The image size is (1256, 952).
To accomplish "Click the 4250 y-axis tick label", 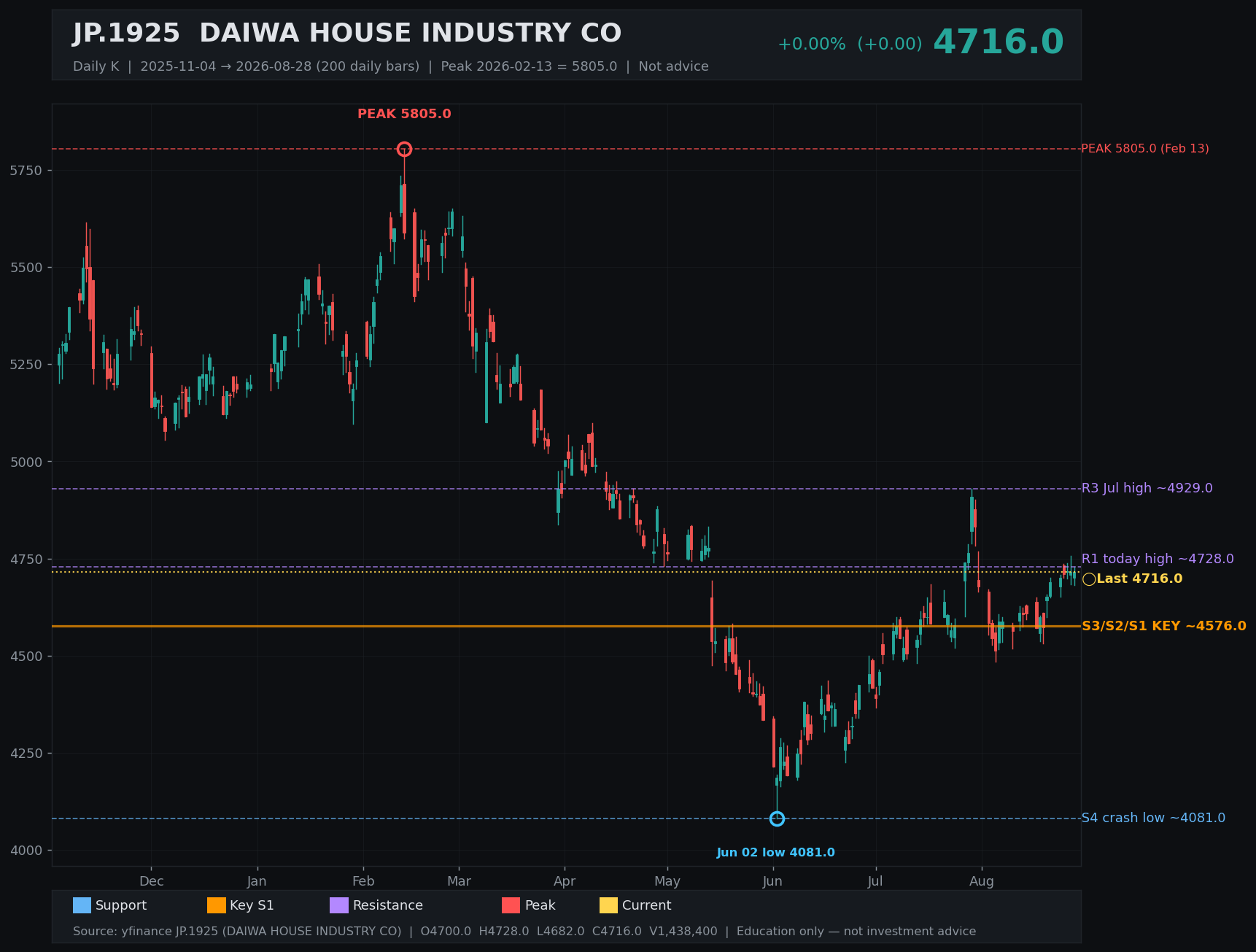I will pyautogui.click(x=26, y=754).
